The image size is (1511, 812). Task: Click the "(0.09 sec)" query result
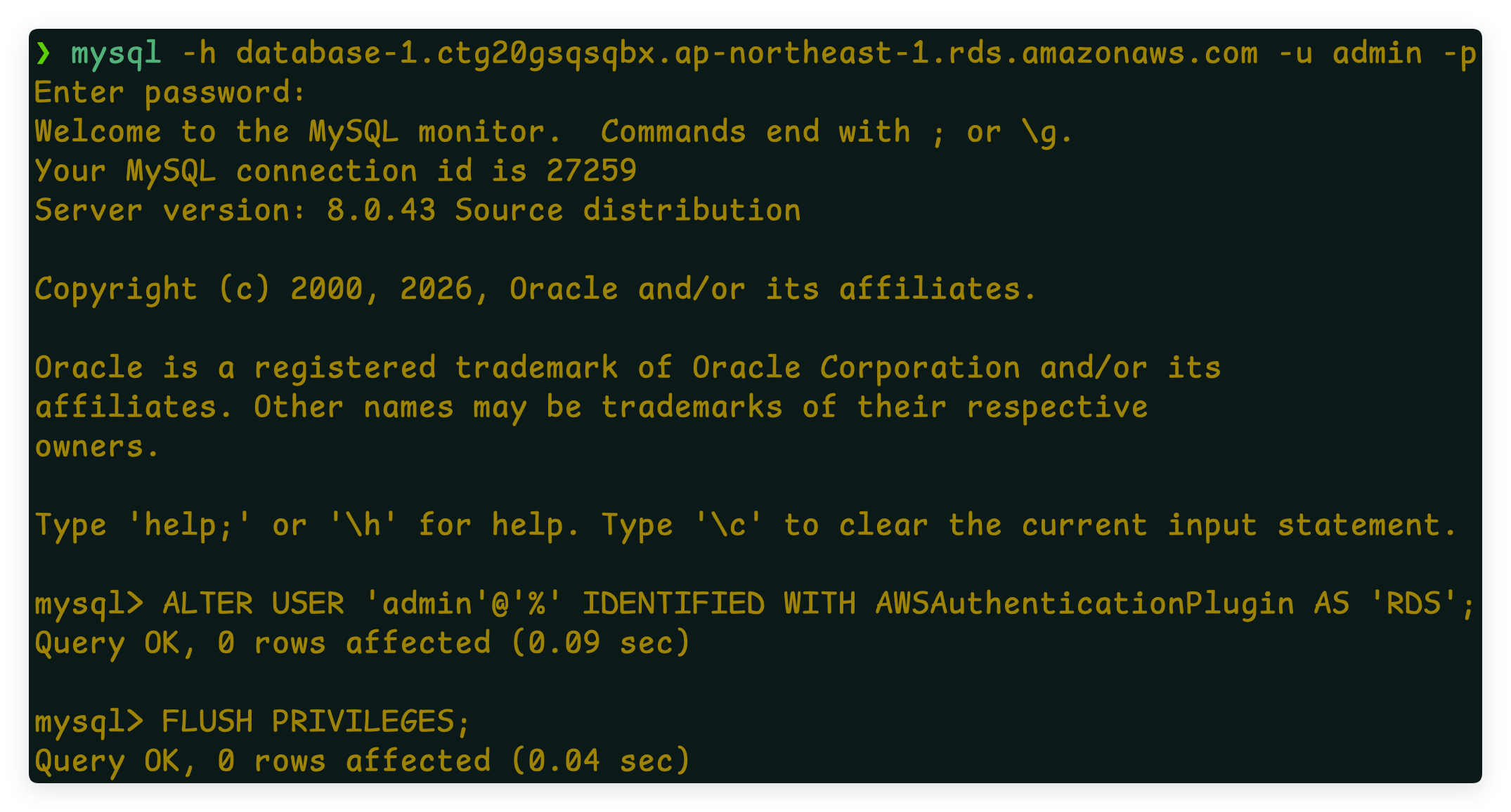[x=601, y=643]
